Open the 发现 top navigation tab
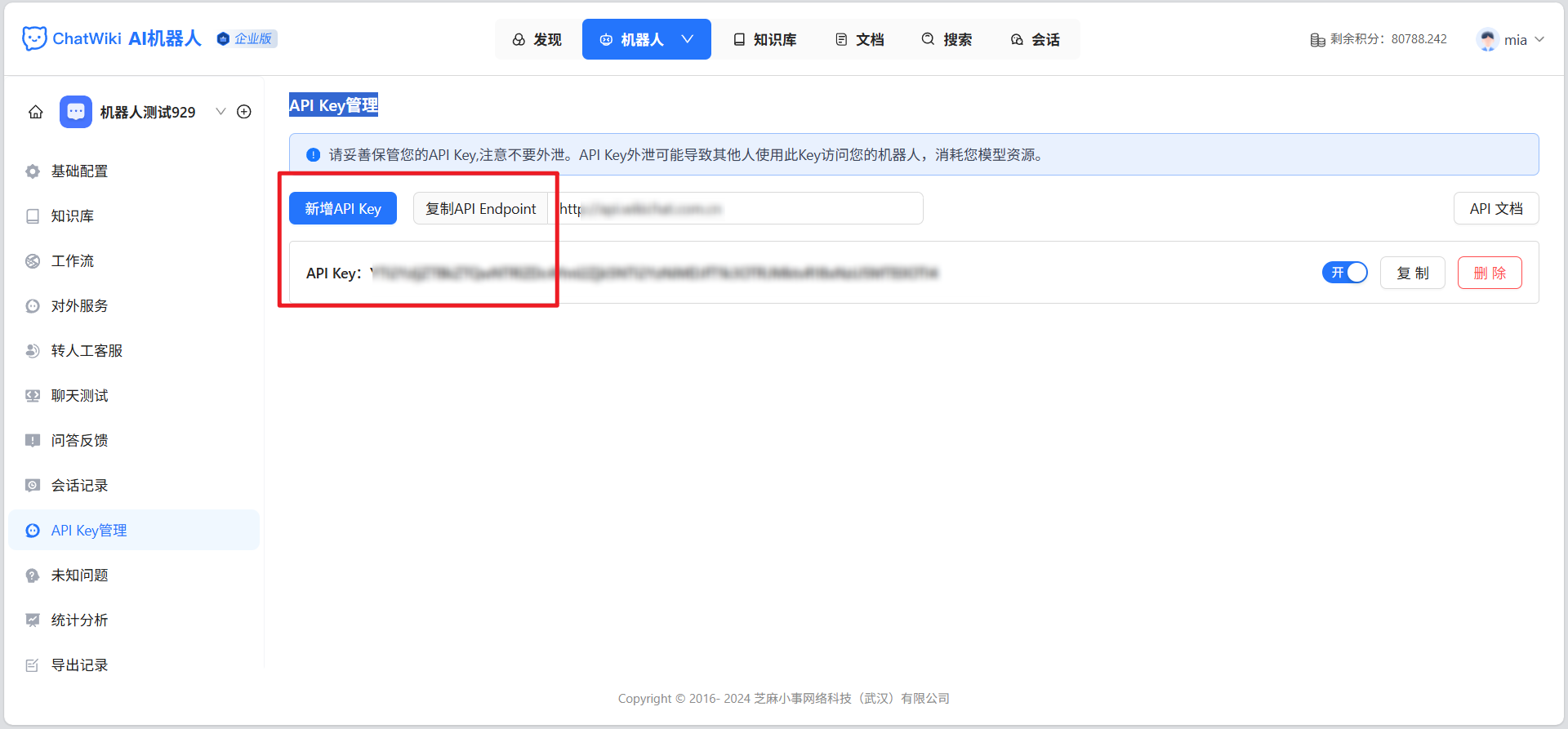The image size is (1568, 729). pos(537,39)
